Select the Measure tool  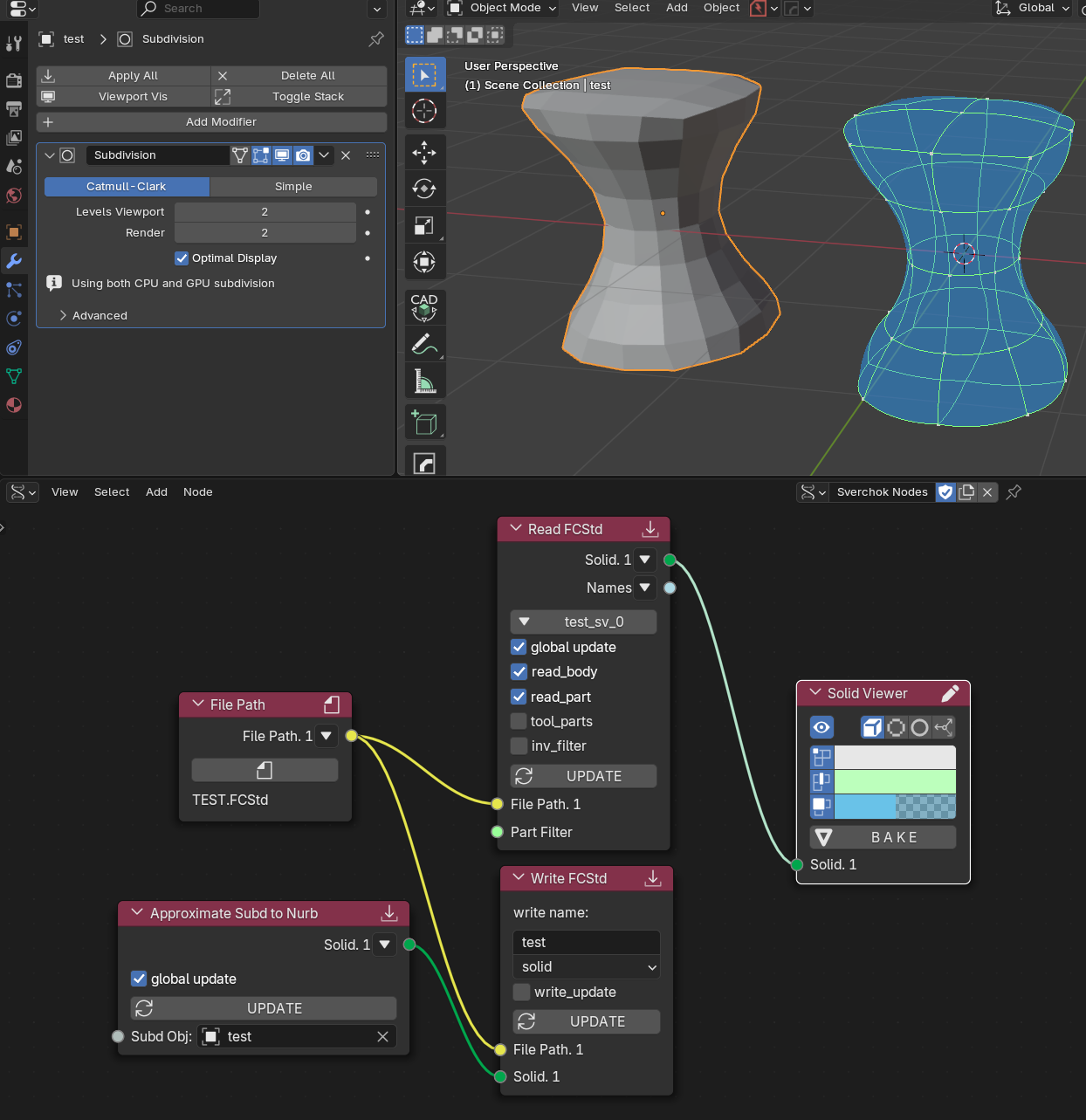coord(424,381)
